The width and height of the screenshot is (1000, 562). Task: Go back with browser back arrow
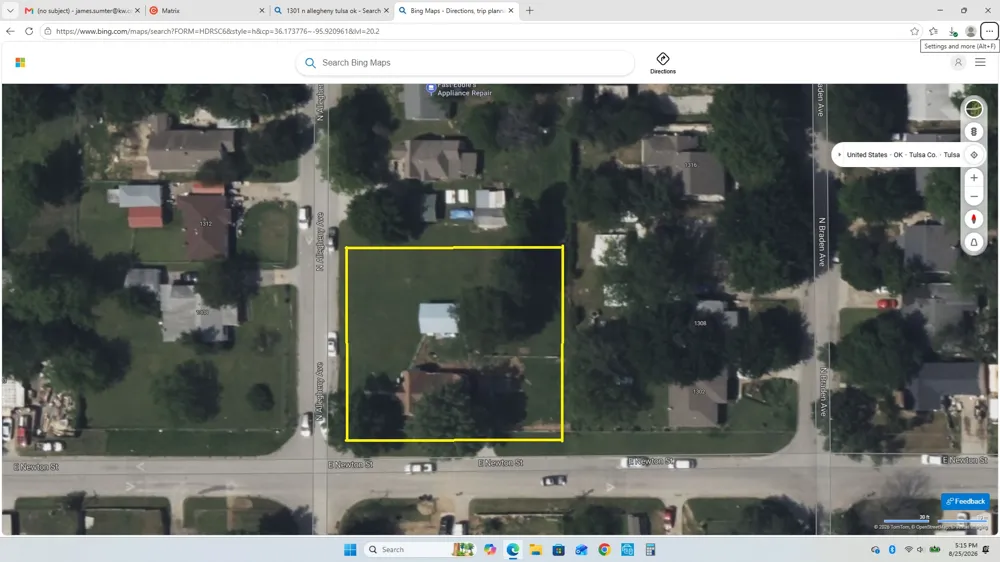click(10, 31)
